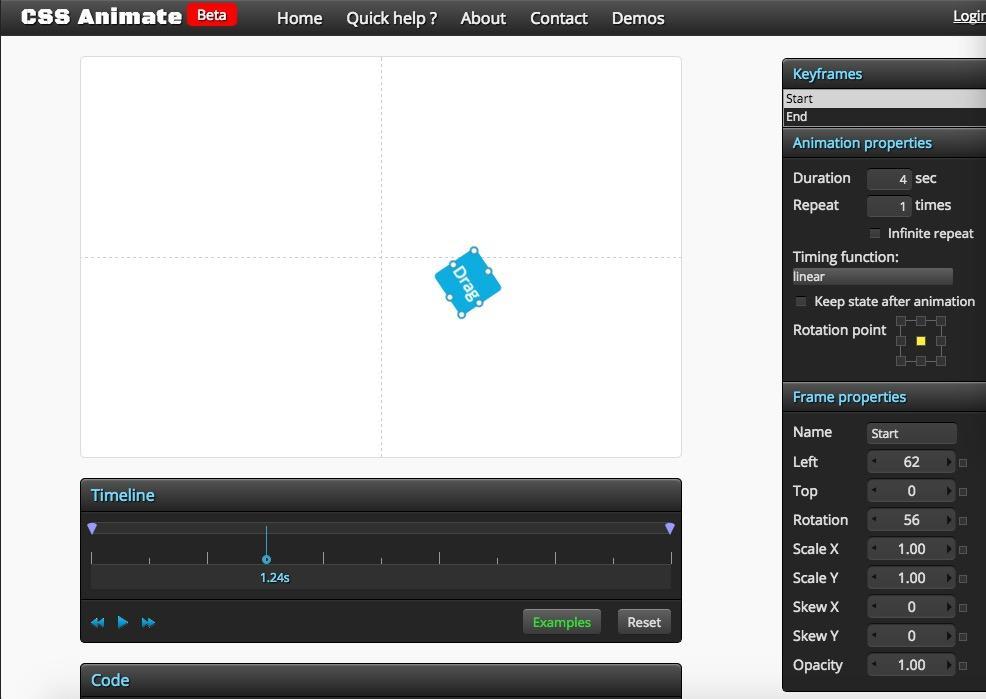Open the Timing function linear dropdown
The image size is (986, 699).
(872, 277)
